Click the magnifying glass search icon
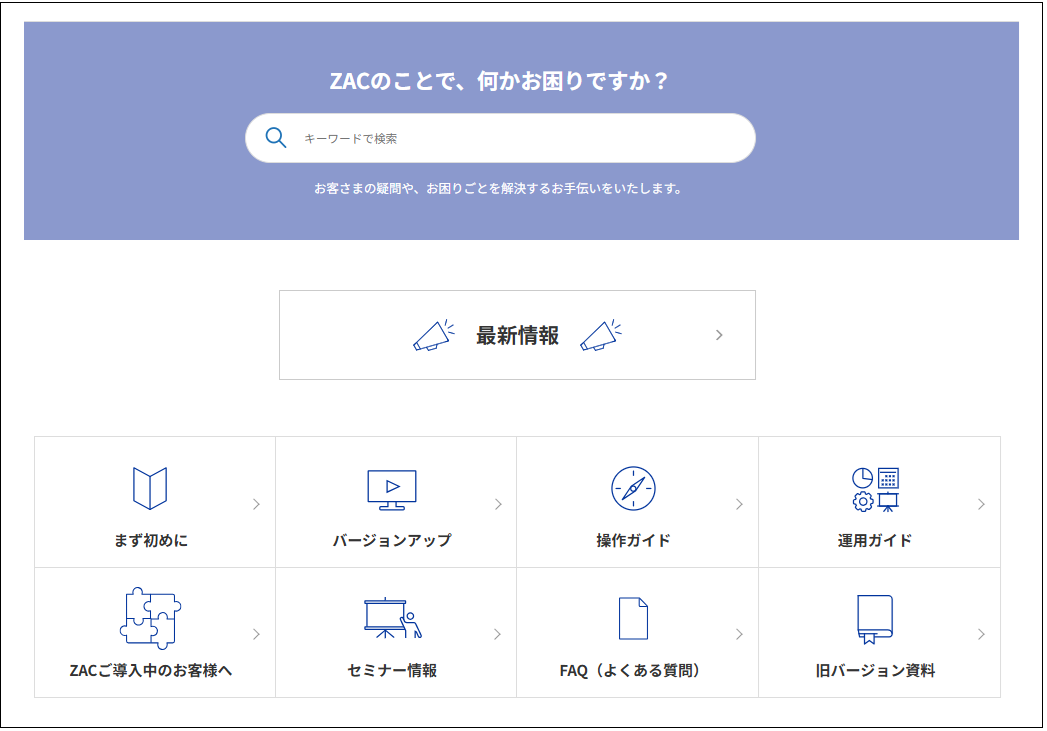Viewport: 1047px width, 731px height. pyautogui.click(x=276, y=138)
